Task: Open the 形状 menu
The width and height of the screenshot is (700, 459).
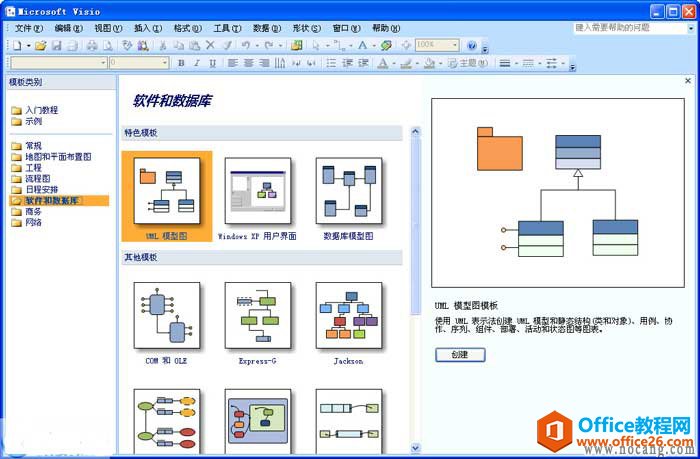Action: (307, 28)
